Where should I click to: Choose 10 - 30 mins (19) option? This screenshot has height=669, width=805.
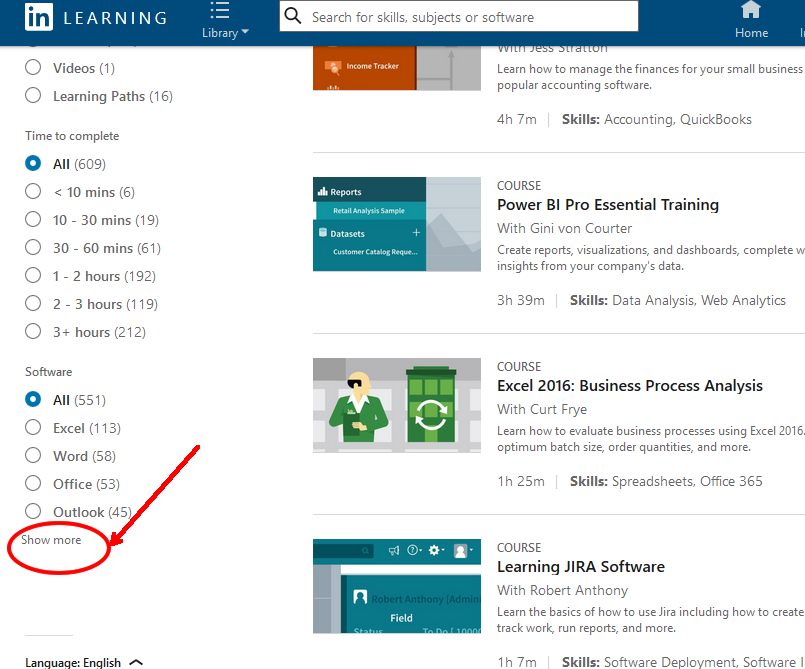click(33, 219)
